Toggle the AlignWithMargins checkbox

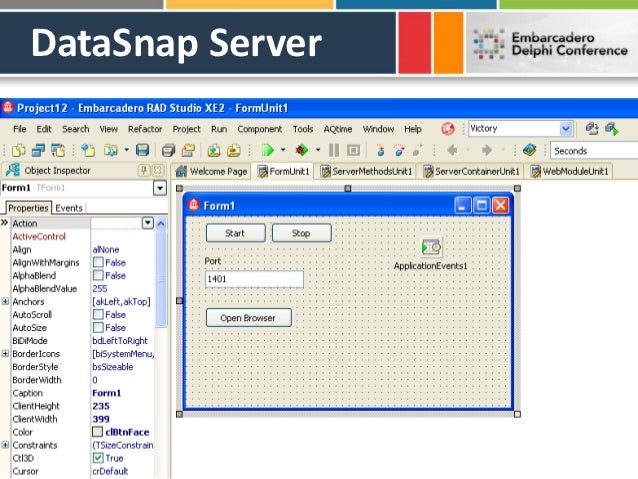click(98, 262)
